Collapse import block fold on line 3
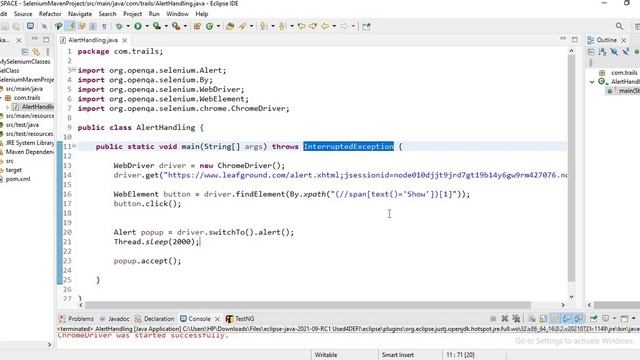Image resolution: width=640 pixels, height=360 pixels. [x=74, y=70]
